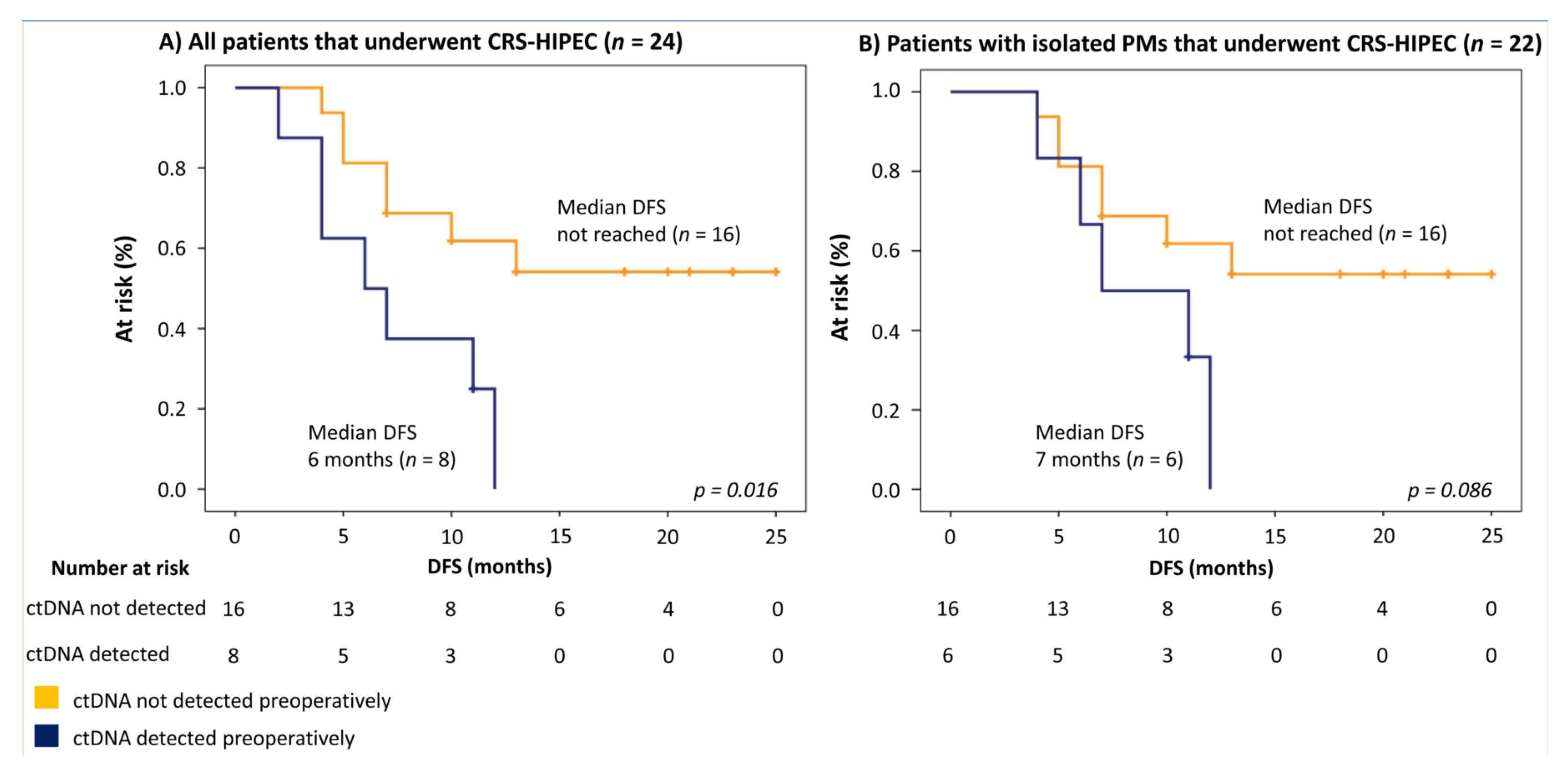Select the p = 0.016 value
1568x780 pixels.
pyautogui.click(x=735, y=490)
